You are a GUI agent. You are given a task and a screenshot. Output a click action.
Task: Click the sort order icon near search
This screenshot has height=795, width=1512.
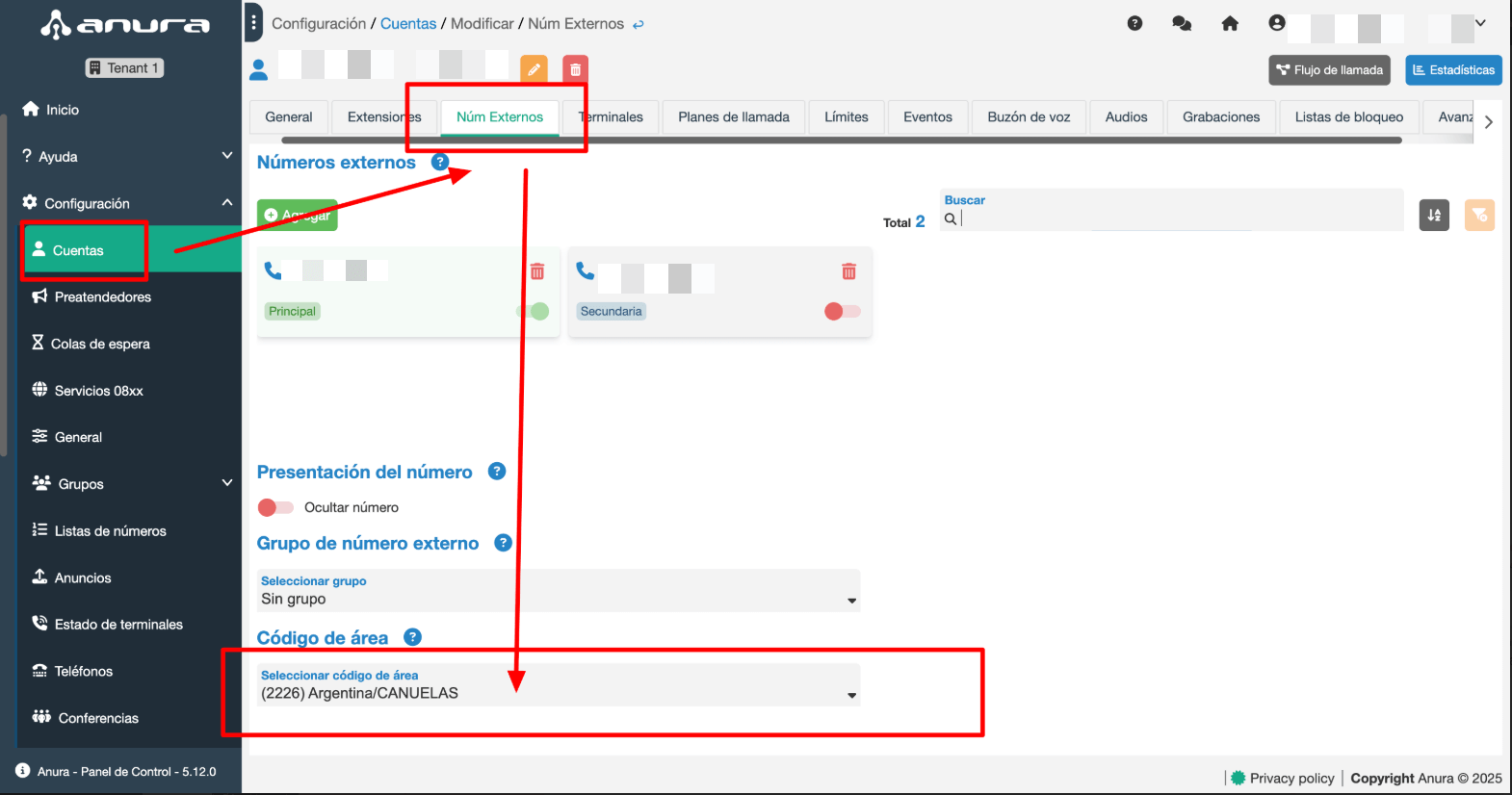[x=1434, y=215]
